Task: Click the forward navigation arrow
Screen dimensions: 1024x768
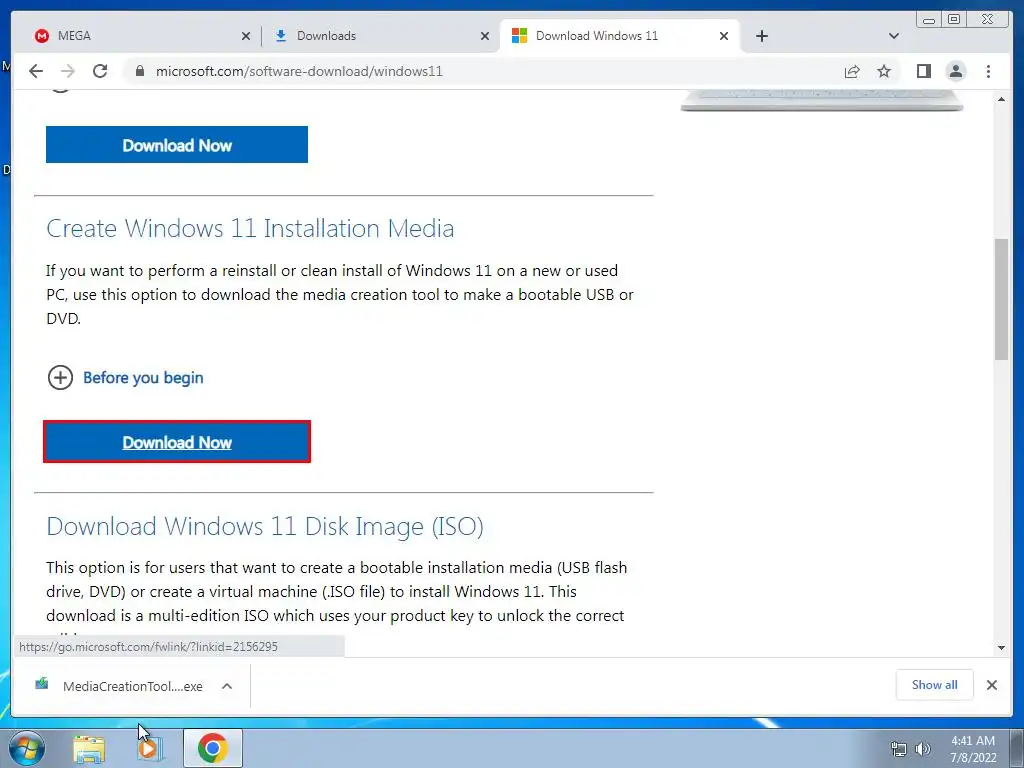Action: tap(68, 71)
